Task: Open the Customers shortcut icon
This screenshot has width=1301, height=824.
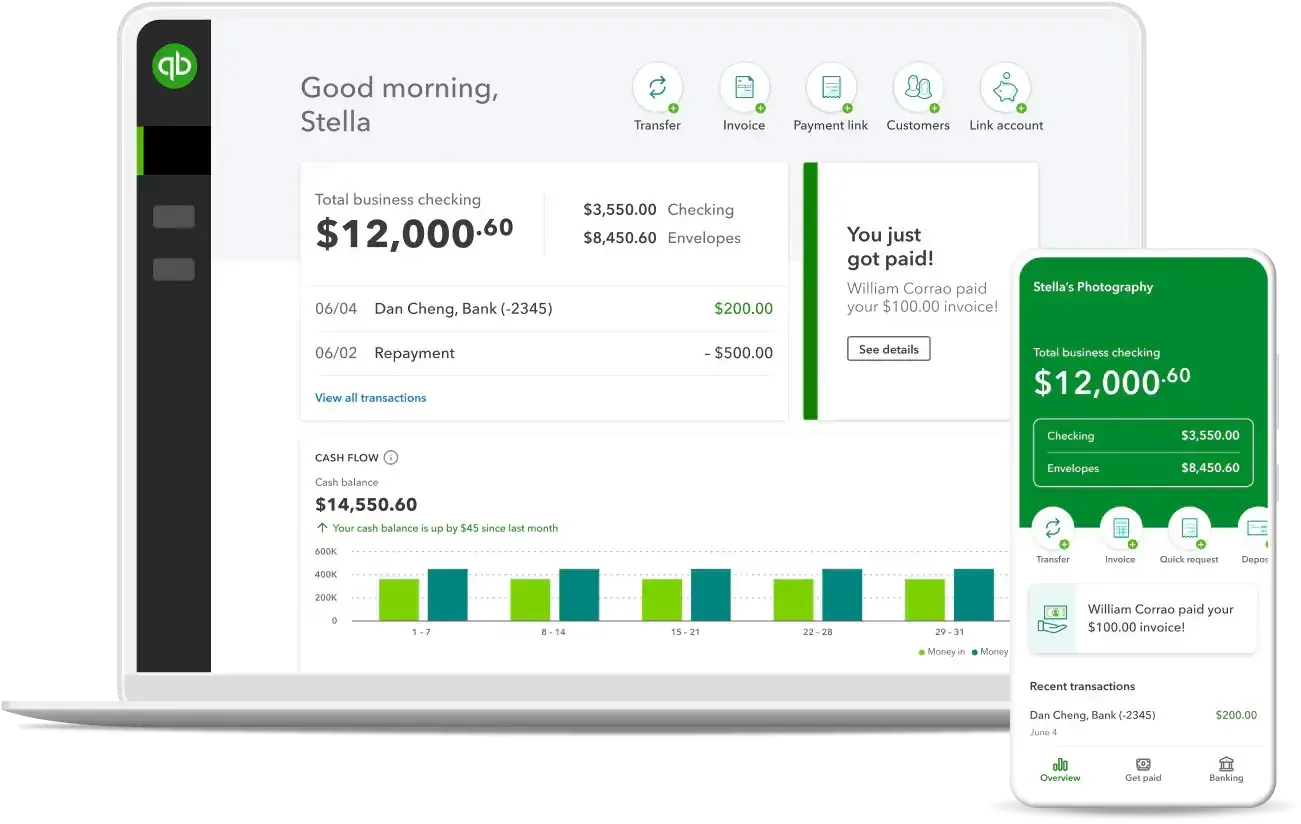Action: (x=917, y=88)
